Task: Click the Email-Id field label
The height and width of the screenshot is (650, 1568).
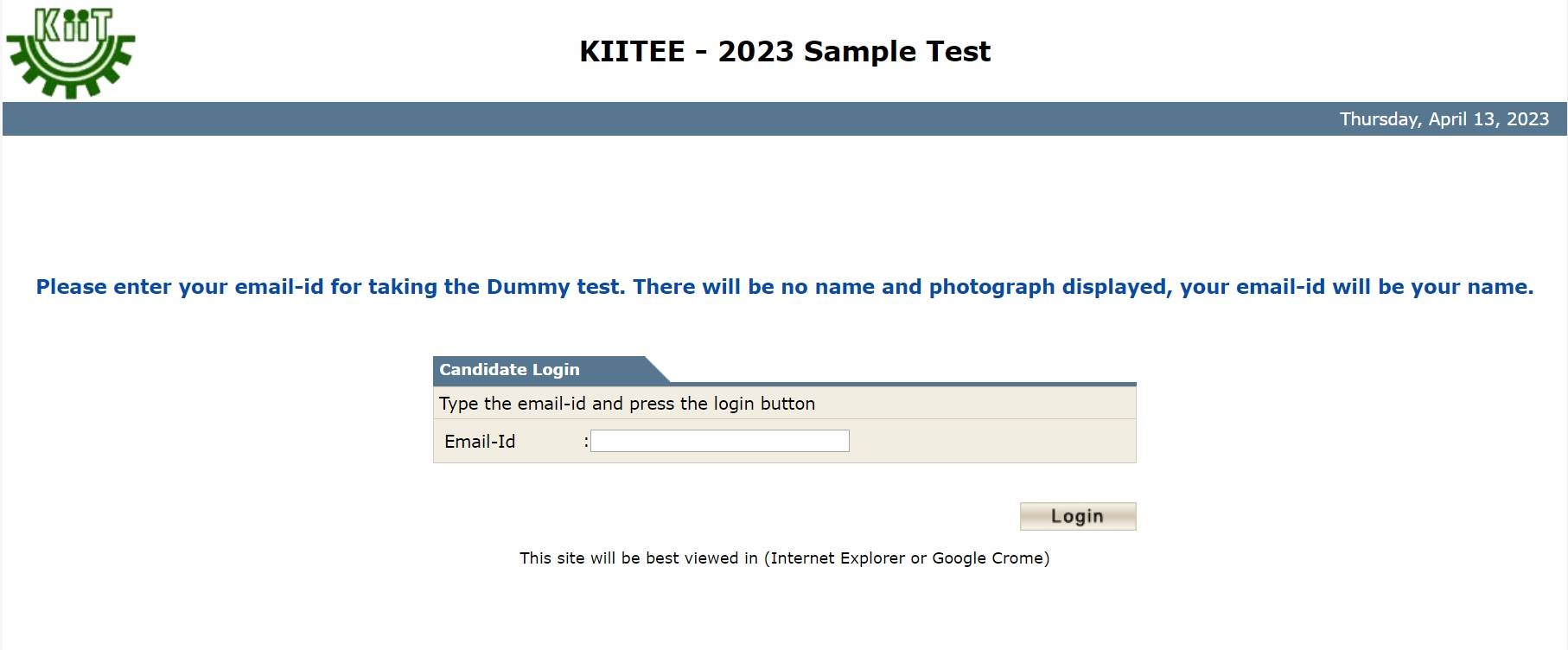Action: click(x=480, y=442)
